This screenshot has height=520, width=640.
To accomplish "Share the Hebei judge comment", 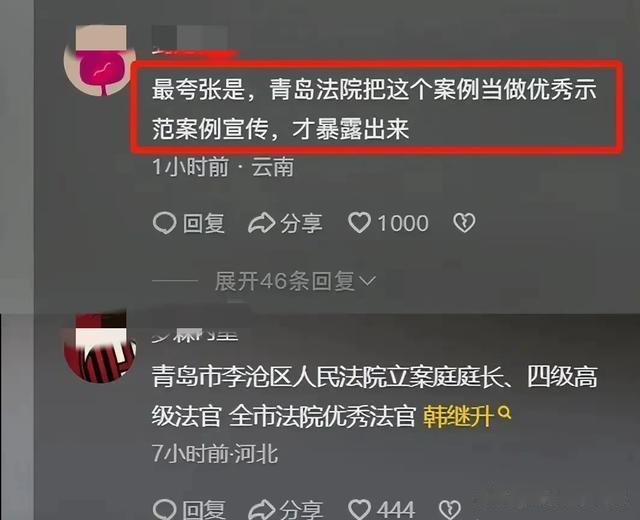I will [285, 510].
